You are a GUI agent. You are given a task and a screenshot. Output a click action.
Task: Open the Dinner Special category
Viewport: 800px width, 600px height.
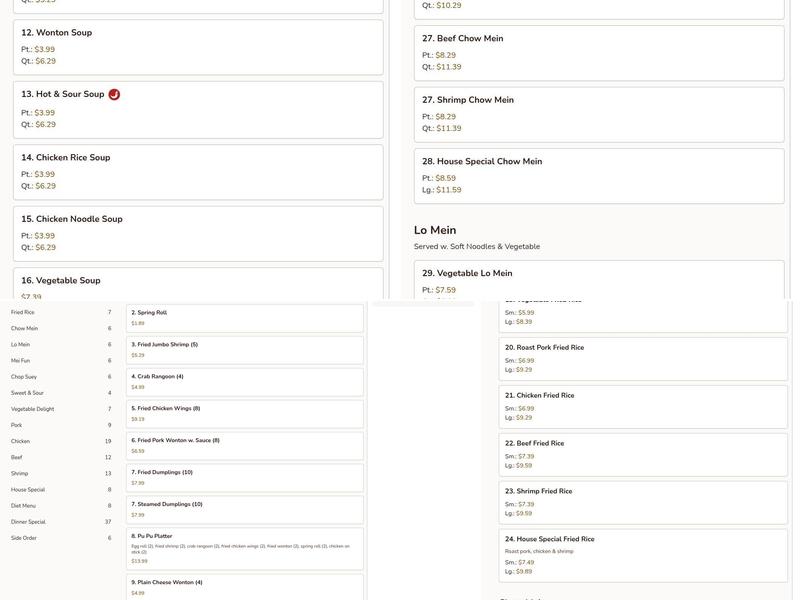click(29, 522)
